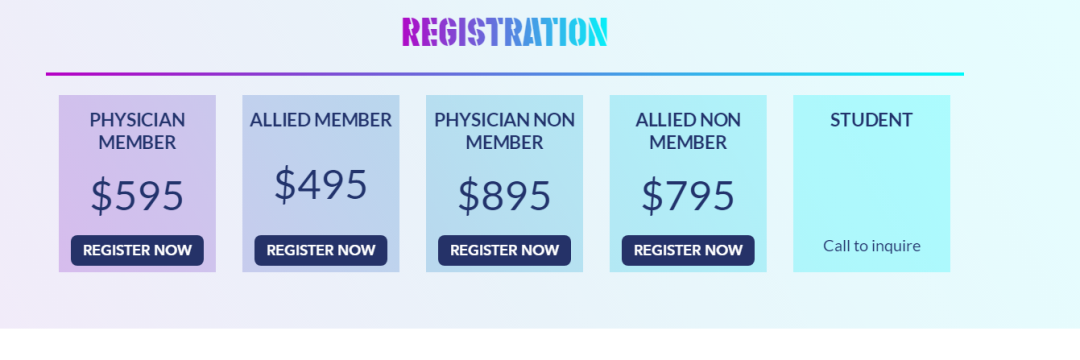The width and height of the screenshot is (1080, 360).
Task: Click Register Now under Physician Member
Action: coord(137,251)
